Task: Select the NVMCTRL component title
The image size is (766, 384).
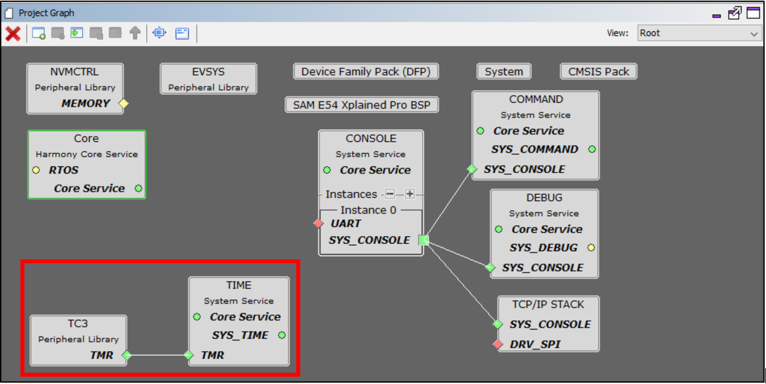Action: 74,72
